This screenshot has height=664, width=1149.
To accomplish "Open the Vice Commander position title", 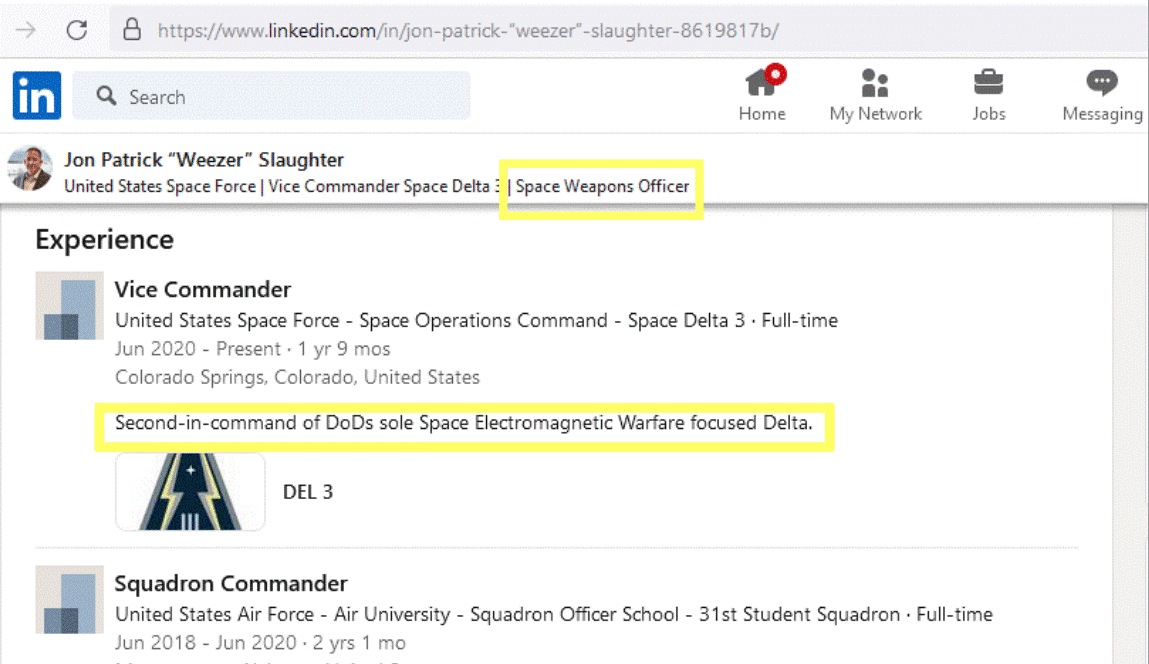I will (x=203, y=289).
